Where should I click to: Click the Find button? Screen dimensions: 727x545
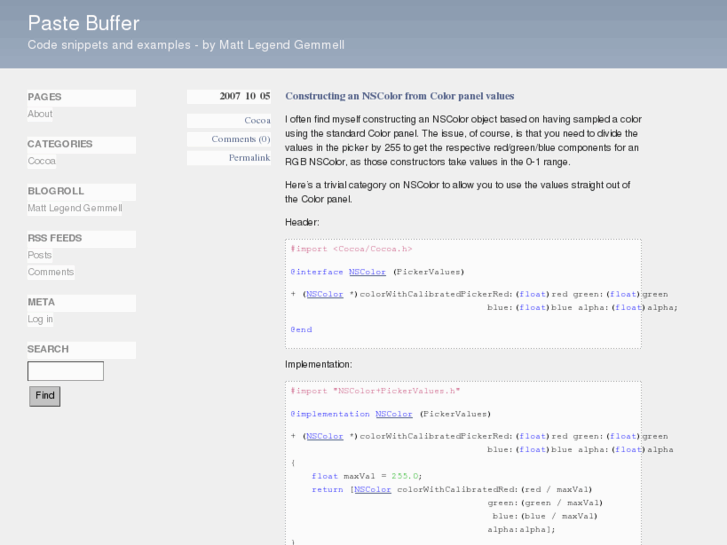coord(45,396)
